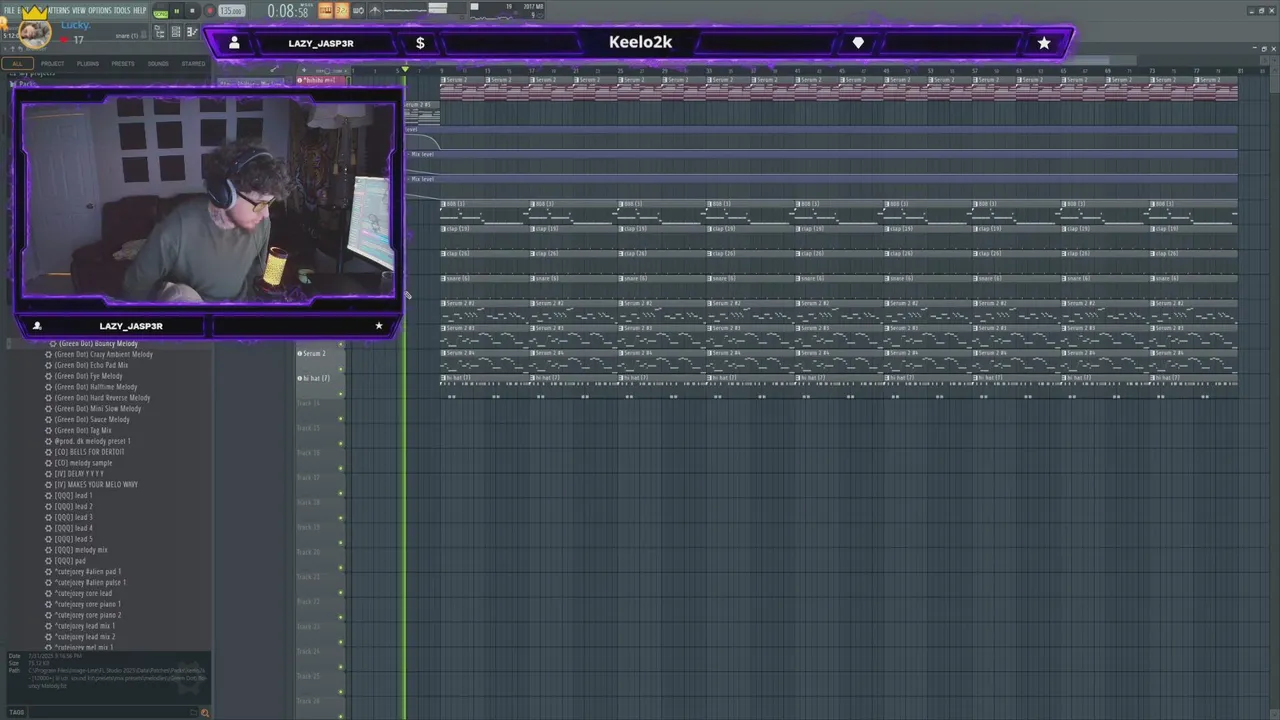Click the TAGS button in browser footer
This screenshot has width=1280, height=720.
coord(17,712)
